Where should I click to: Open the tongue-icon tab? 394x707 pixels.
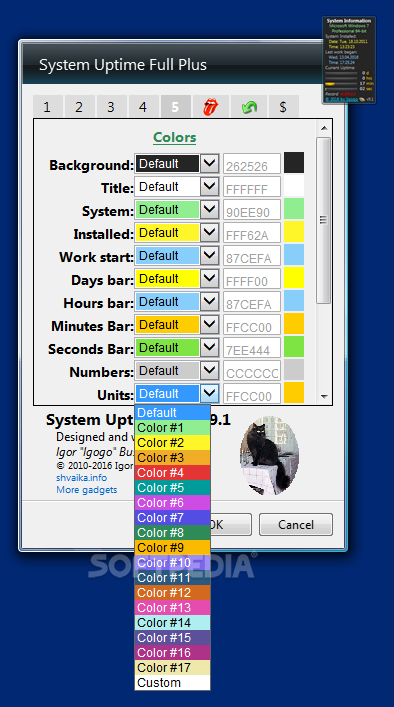211,106
